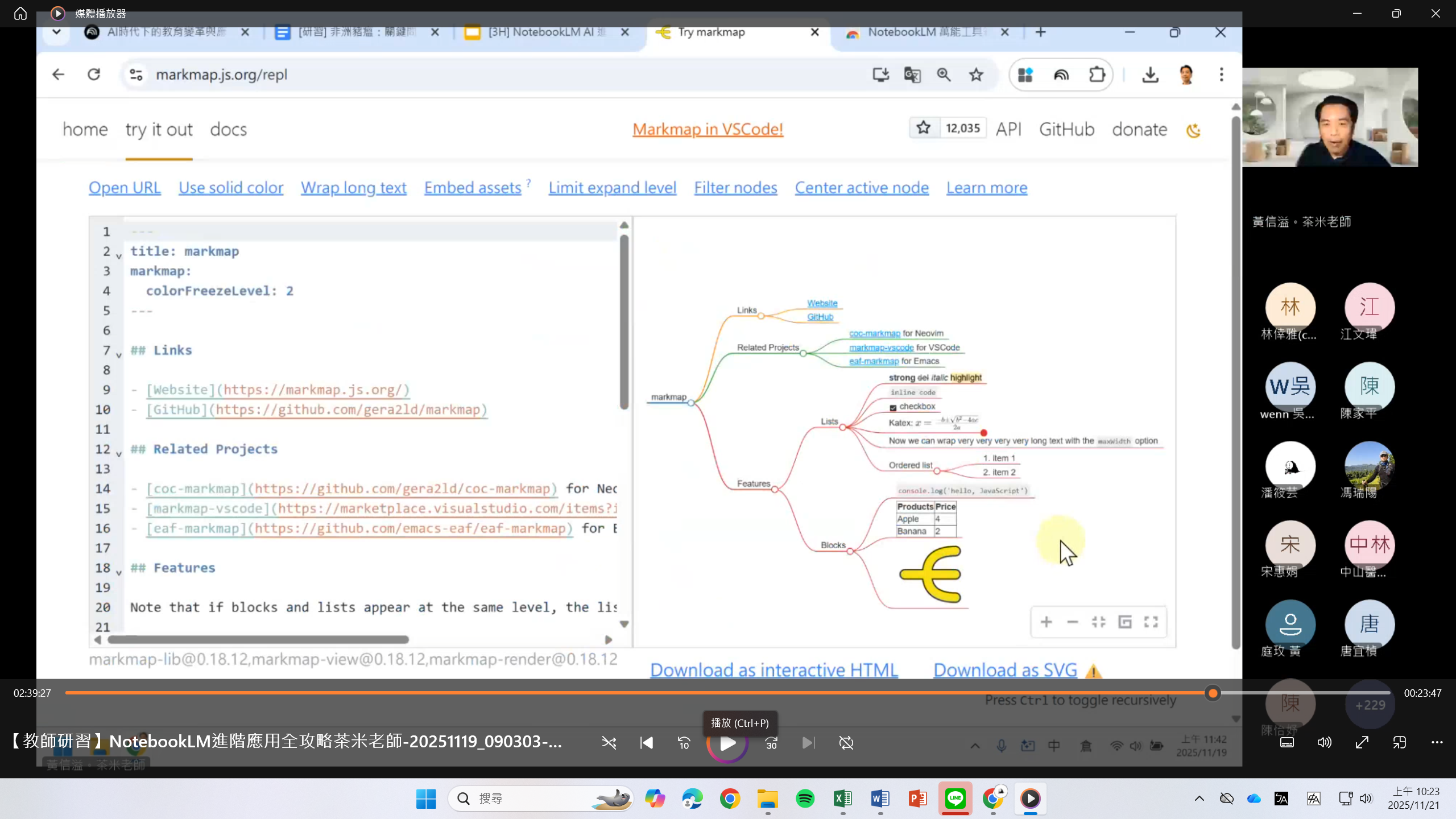Click the Windows Start button
Image resolution: width=1456 pixels, height=819 pixels.
pyautogui.click(x=426, y=799)
